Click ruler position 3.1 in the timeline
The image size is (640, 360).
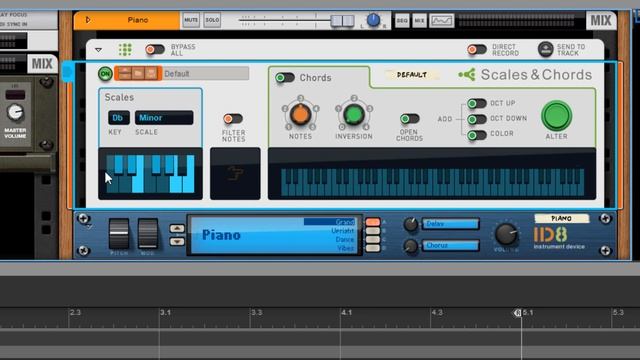click(165, 313)
